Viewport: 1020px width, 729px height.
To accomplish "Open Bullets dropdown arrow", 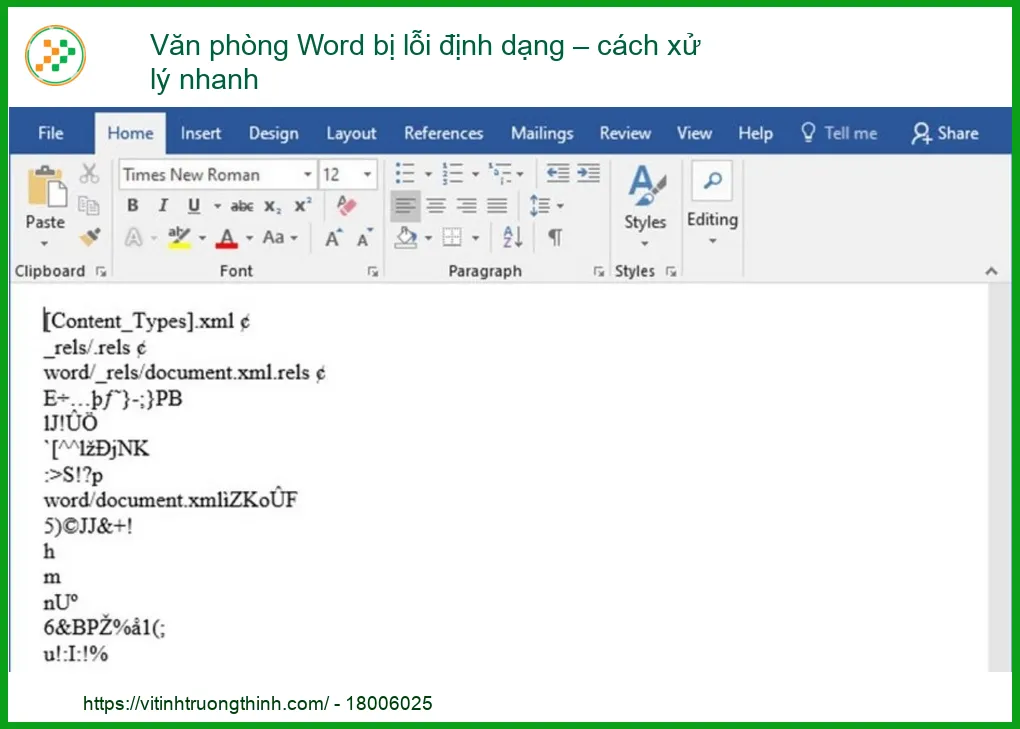I will point(428,174).
